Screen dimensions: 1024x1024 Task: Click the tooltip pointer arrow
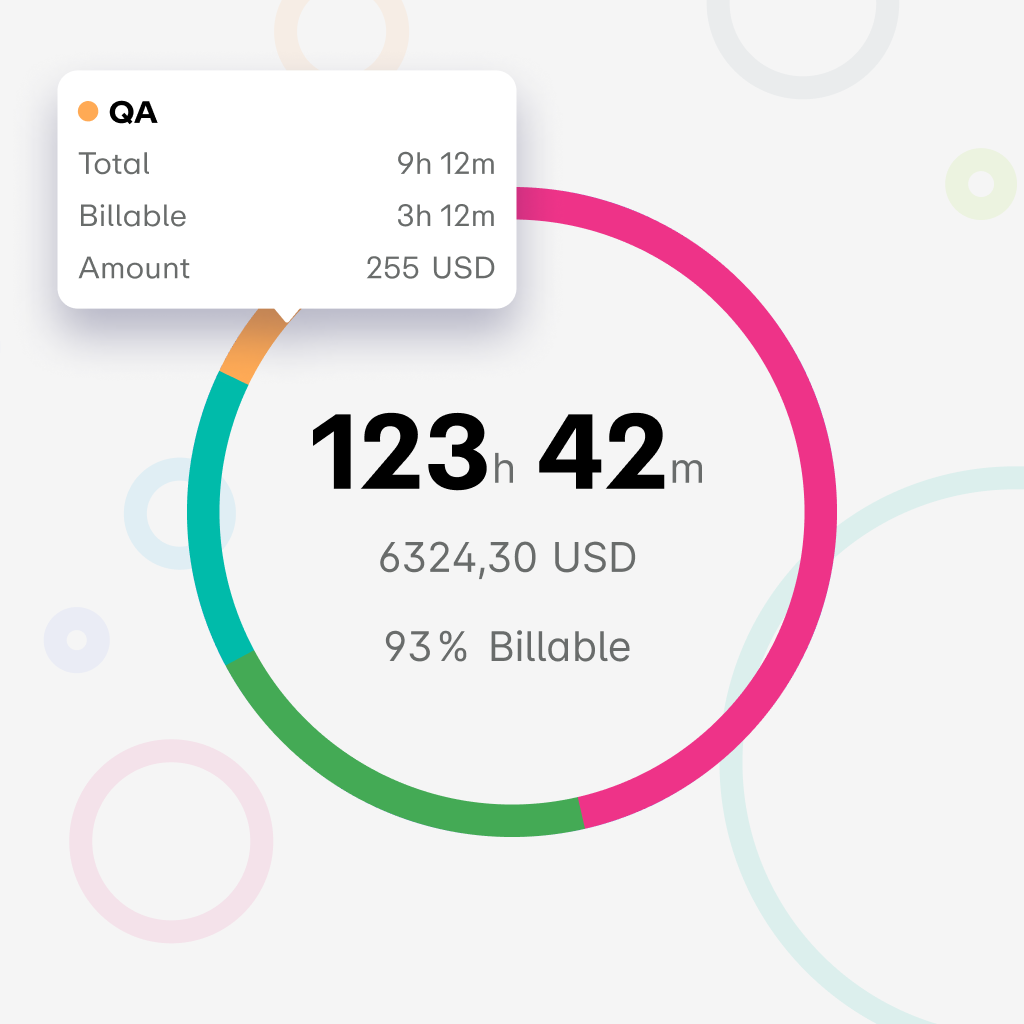287,315
